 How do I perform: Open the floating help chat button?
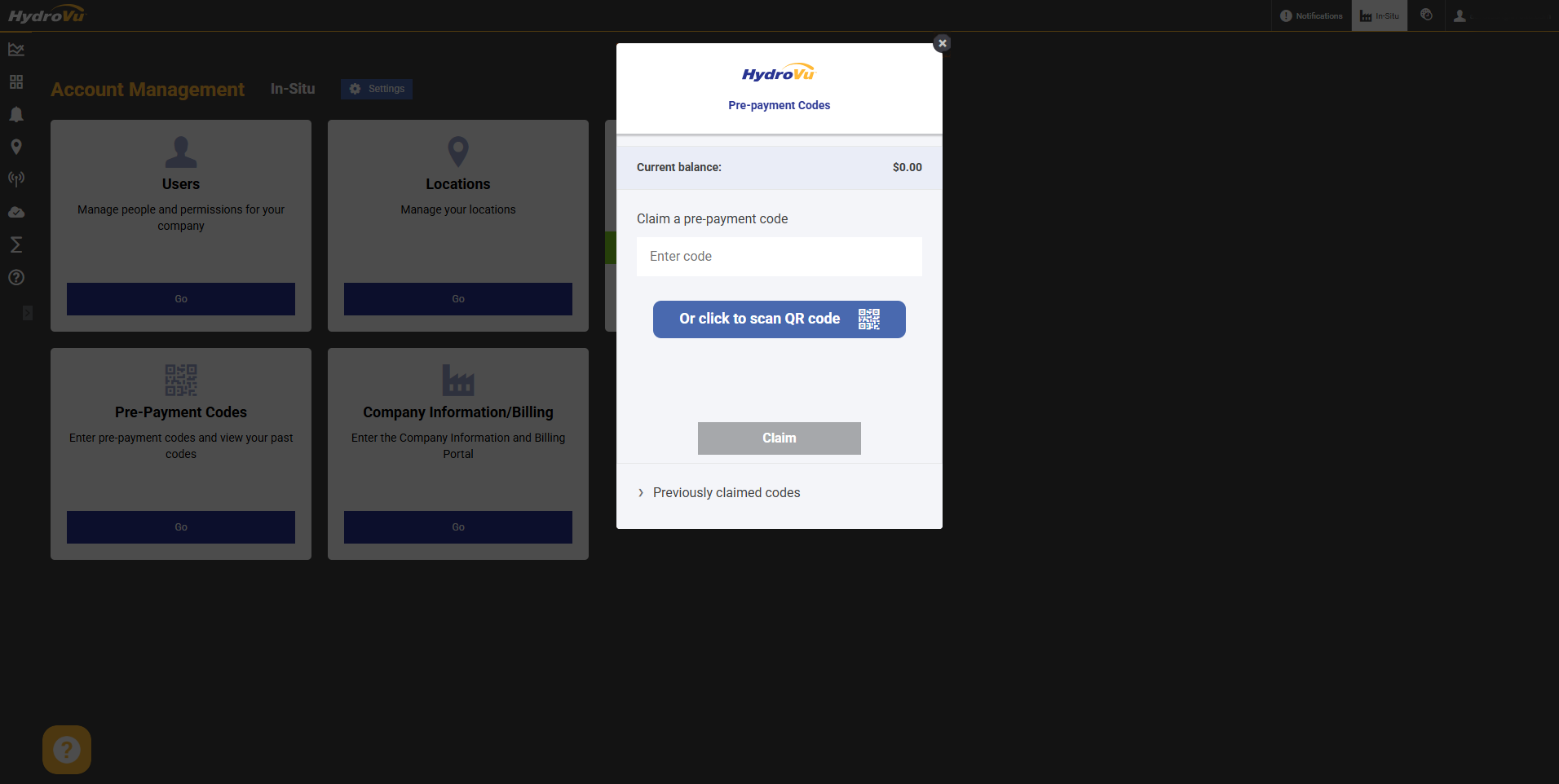[67, 750]
